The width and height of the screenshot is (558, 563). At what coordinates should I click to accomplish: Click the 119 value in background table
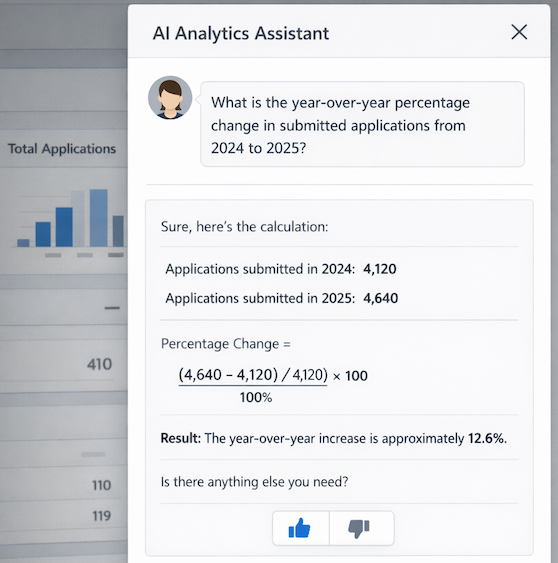[102, 516]
